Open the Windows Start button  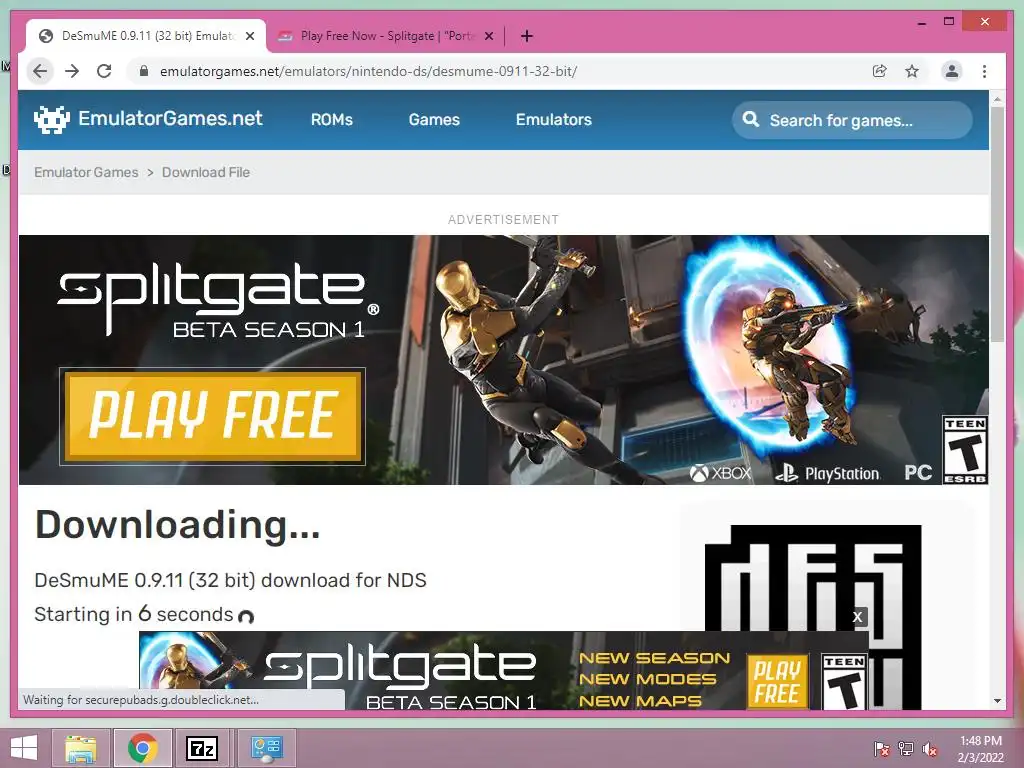24,748
